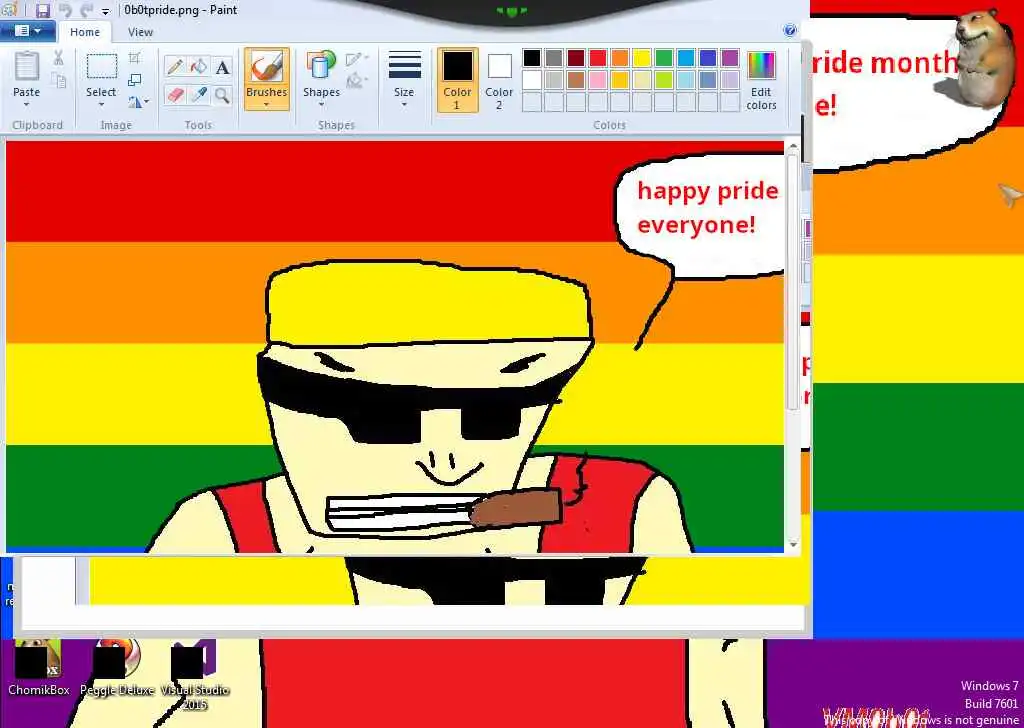This screenshot has height=728, width=1024.
Task: Expand the Select dropdown arrow
Action: coord(102,105)
